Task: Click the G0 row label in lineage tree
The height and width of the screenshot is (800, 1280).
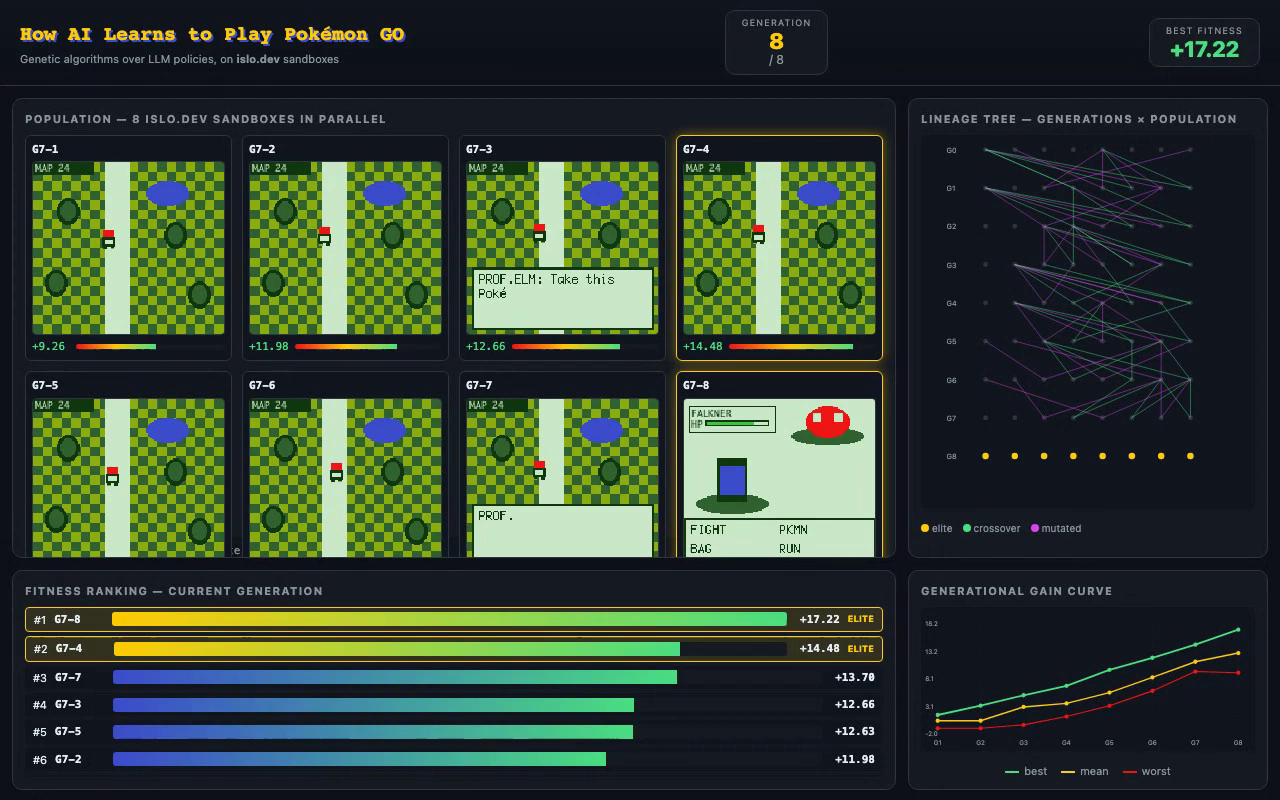Action: click(951, 151)
